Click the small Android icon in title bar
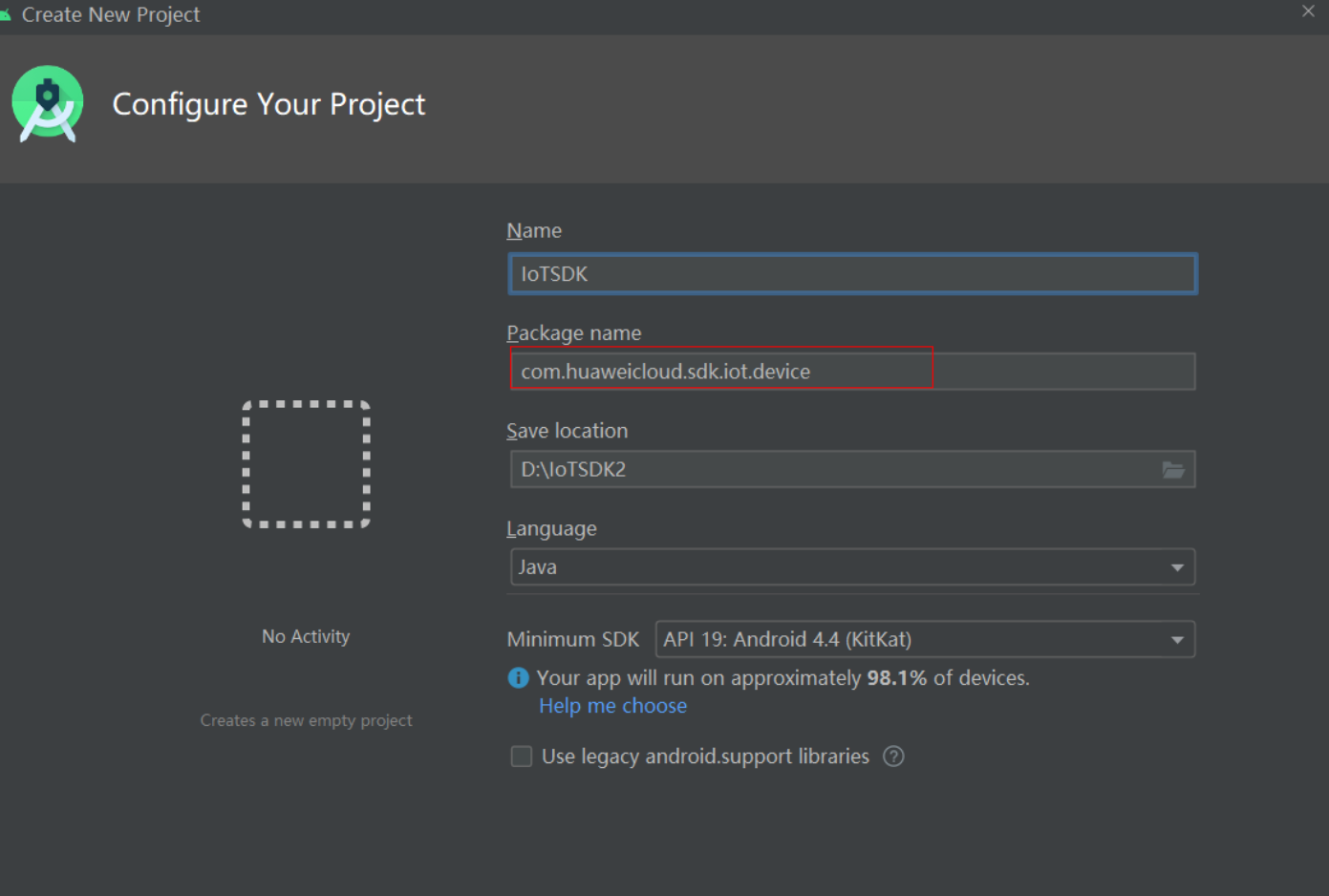The image size is (1329, 896). tap(6, 14)
